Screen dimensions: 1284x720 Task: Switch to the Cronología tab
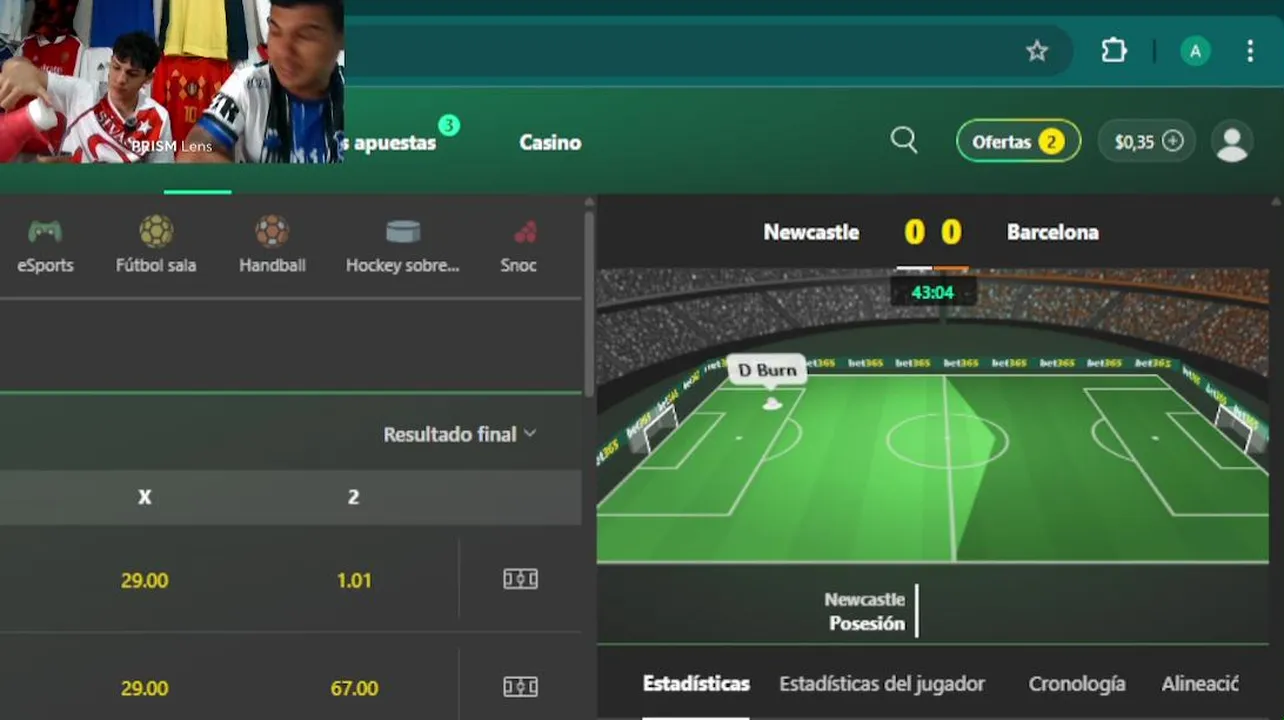[x=1077, y=684]
